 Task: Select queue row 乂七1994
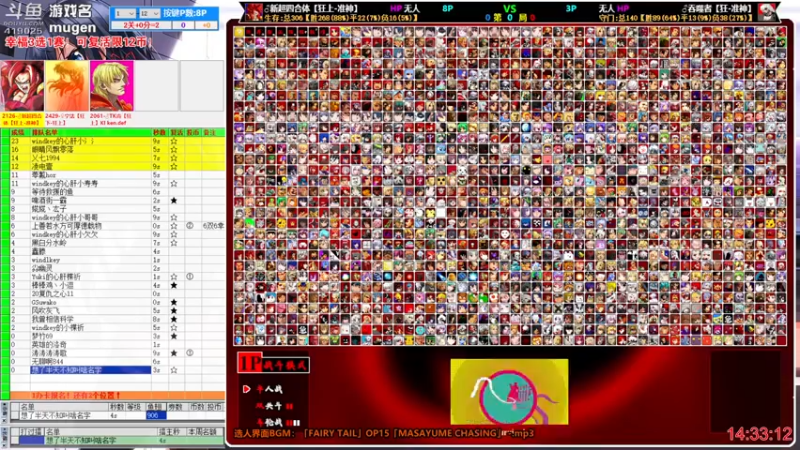click(x=117, y=158)
